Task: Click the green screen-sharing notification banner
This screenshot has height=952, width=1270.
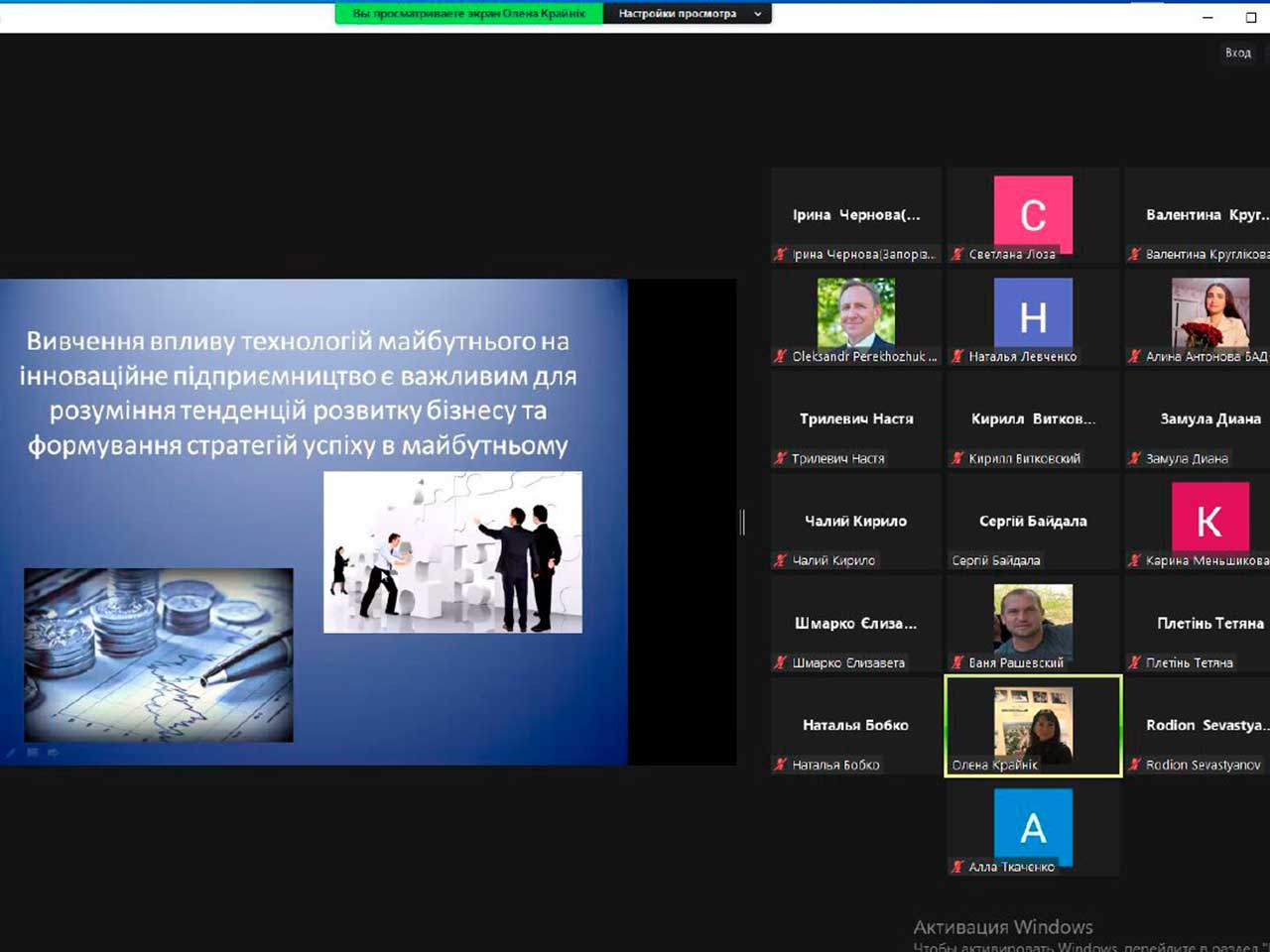Action: coord(468,14)
